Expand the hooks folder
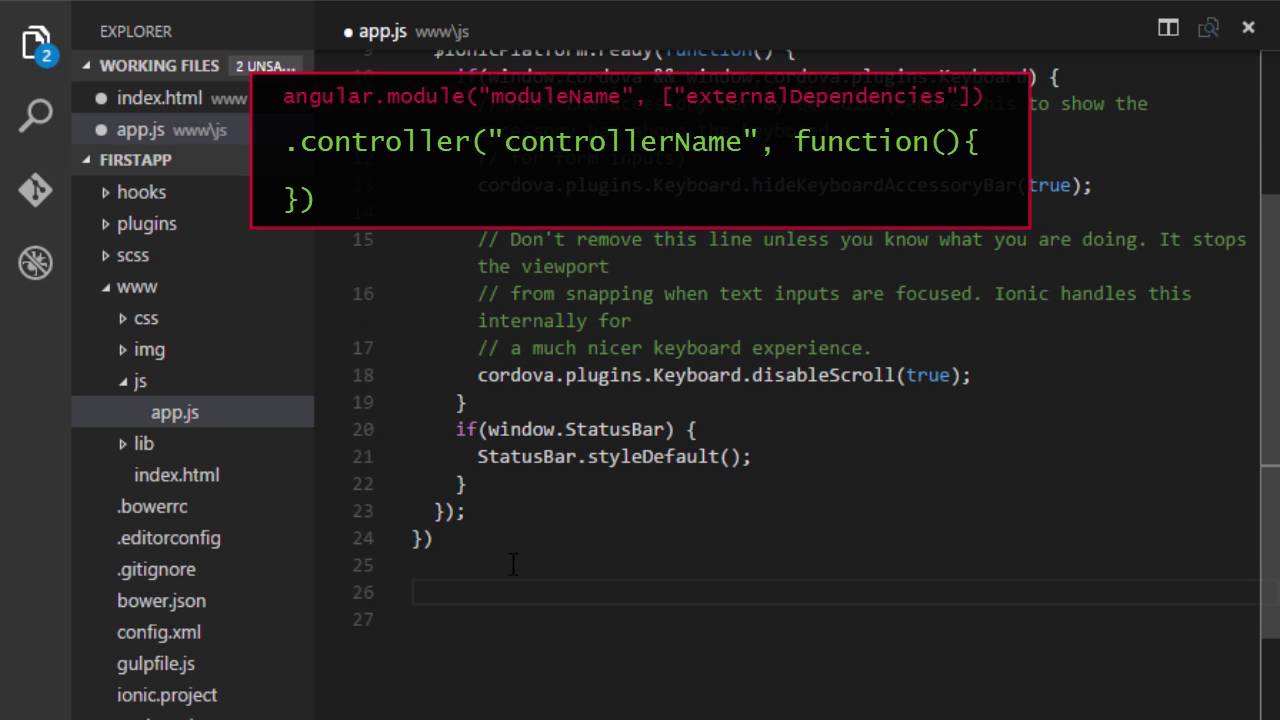The width and height of the screenshot is (1280, 720). pyautogui.click(x=141, y=192)
